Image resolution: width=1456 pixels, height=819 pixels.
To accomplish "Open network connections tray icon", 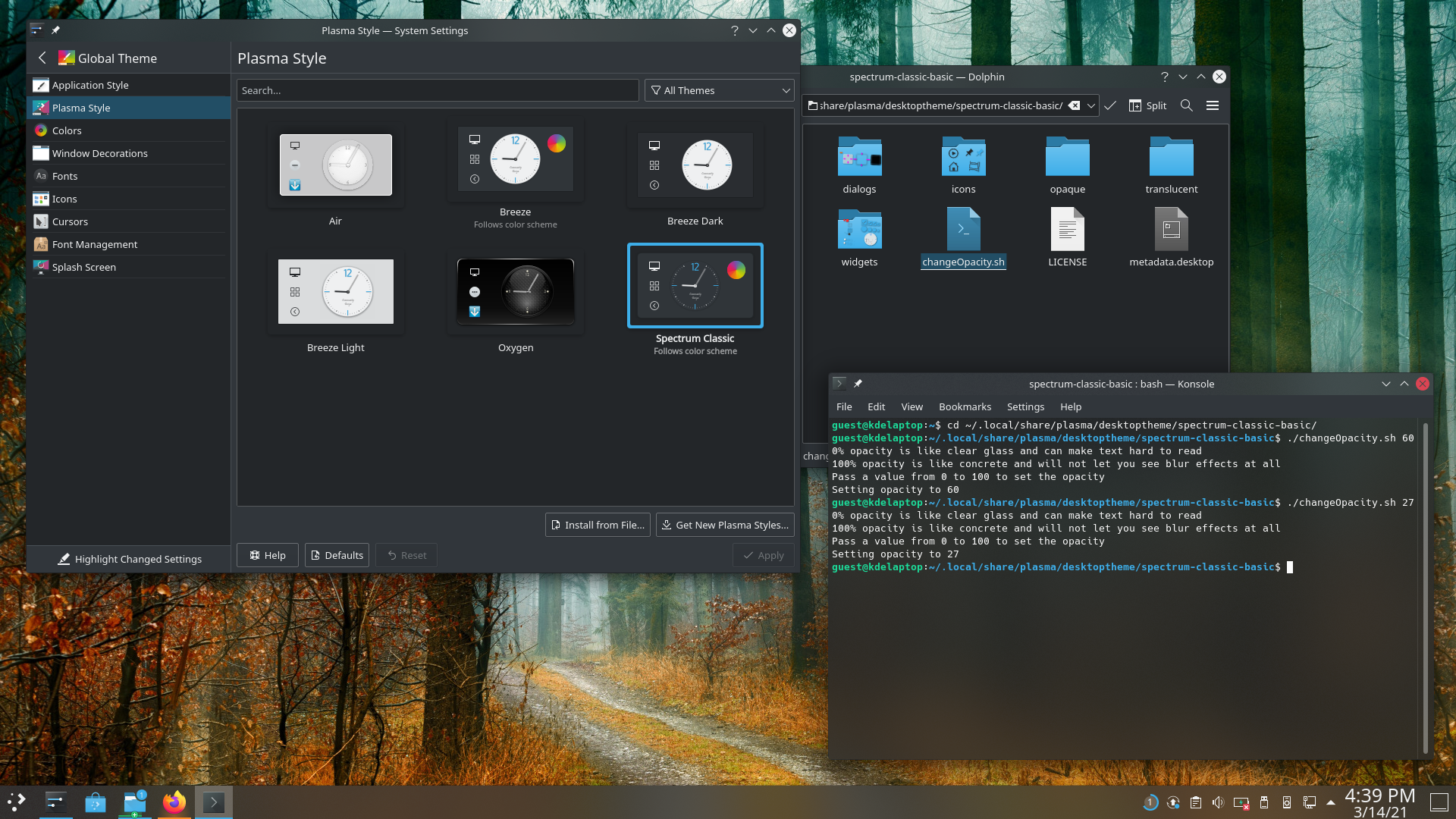I will pyautogui.click(x=1309, y=802).
